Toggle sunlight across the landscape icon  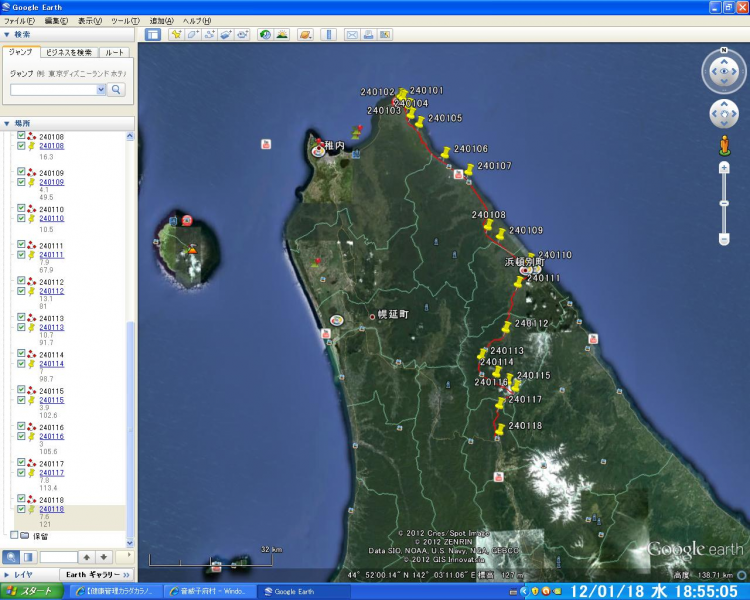tap(282, 34)
